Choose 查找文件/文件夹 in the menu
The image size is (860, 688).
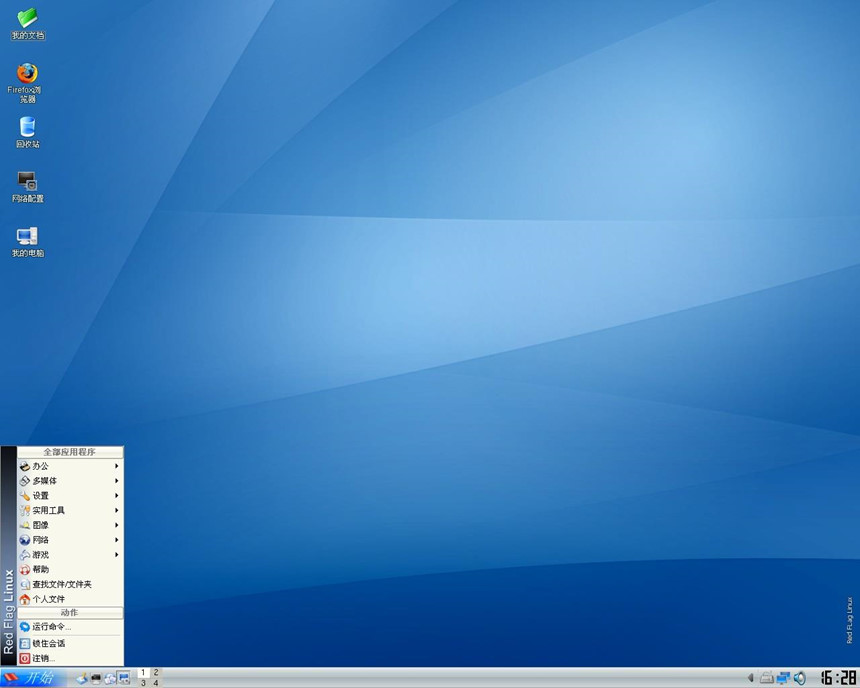61,584
